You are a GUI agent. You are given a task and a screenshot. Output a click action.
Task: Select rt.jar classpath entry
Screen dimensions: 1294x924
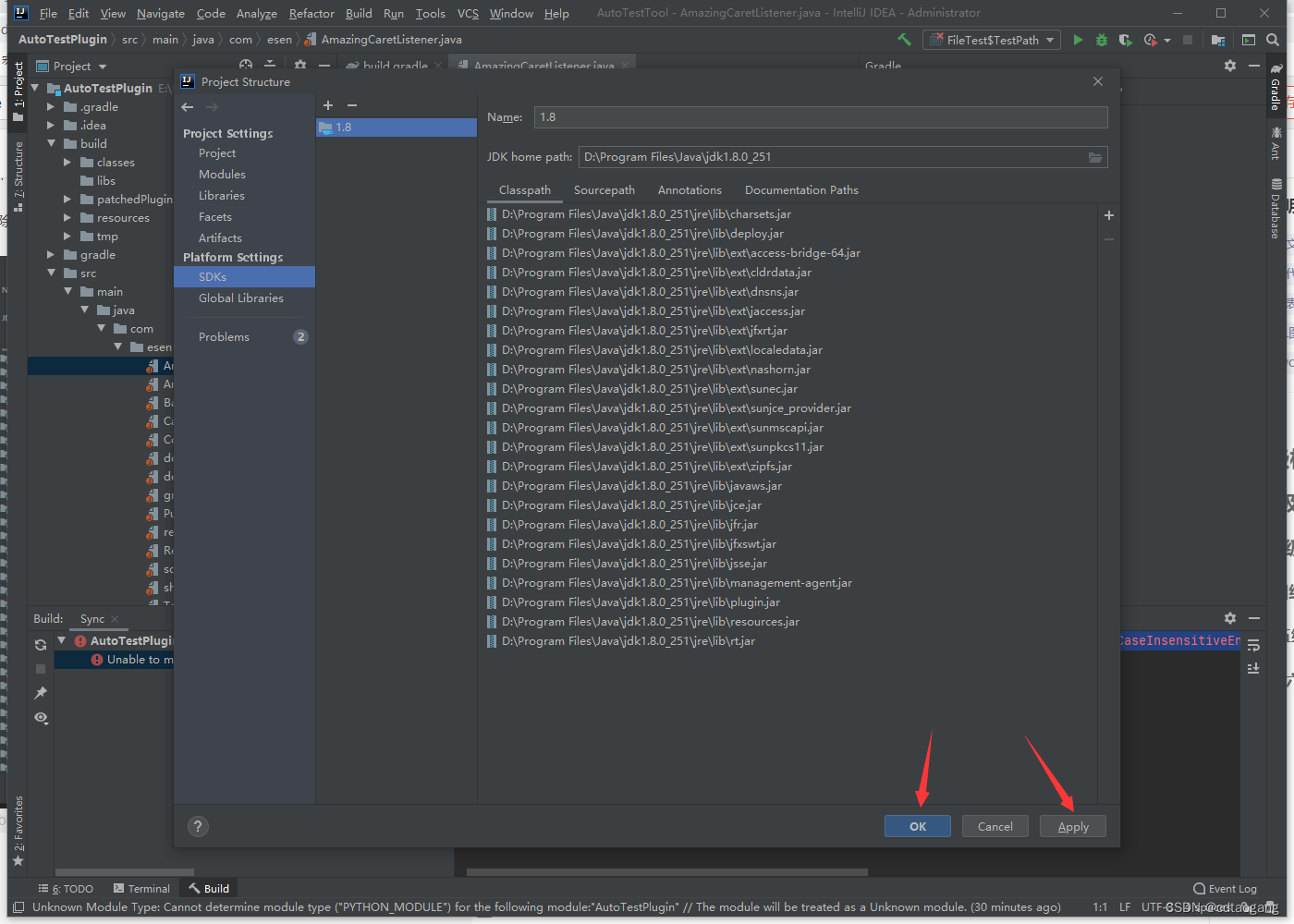(x=621, y=641)
